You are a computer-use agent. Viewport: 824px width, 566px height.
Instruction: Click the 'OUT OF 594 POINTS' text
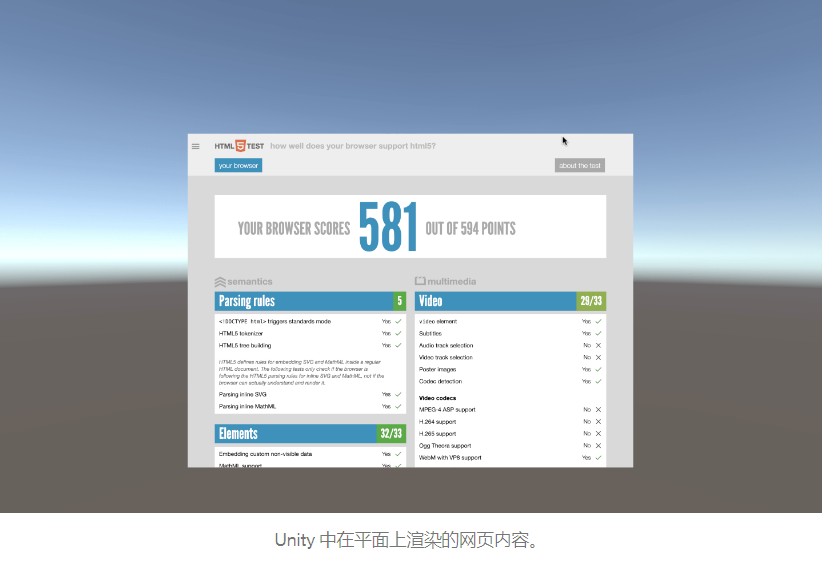(470, 229)
